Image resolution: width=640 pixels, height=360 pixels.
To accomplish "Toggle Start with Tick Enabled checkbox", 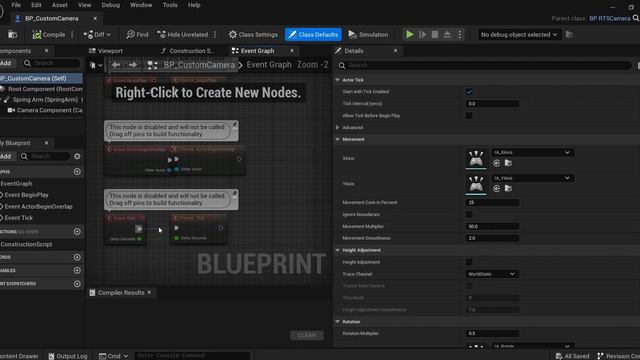I will tap(469, 92).
